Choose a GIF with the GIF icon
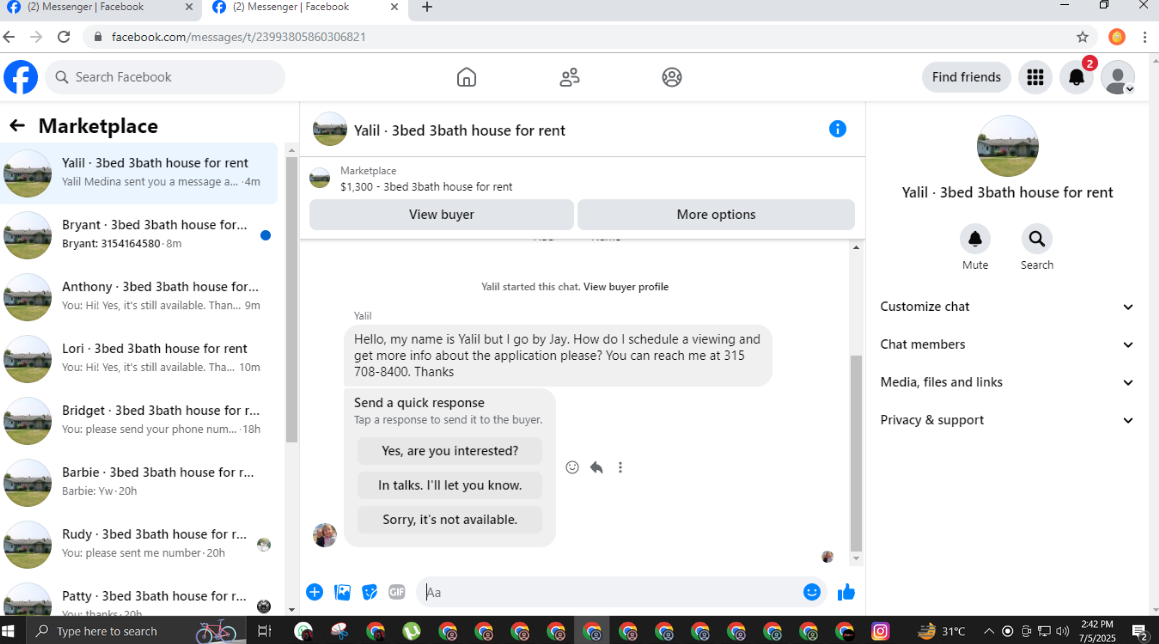 [397, 592]
